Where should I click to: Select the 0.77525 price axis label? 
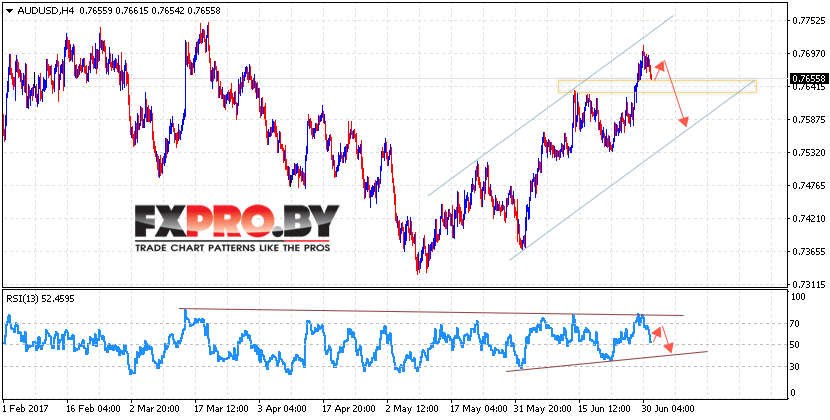click(808, 21)
